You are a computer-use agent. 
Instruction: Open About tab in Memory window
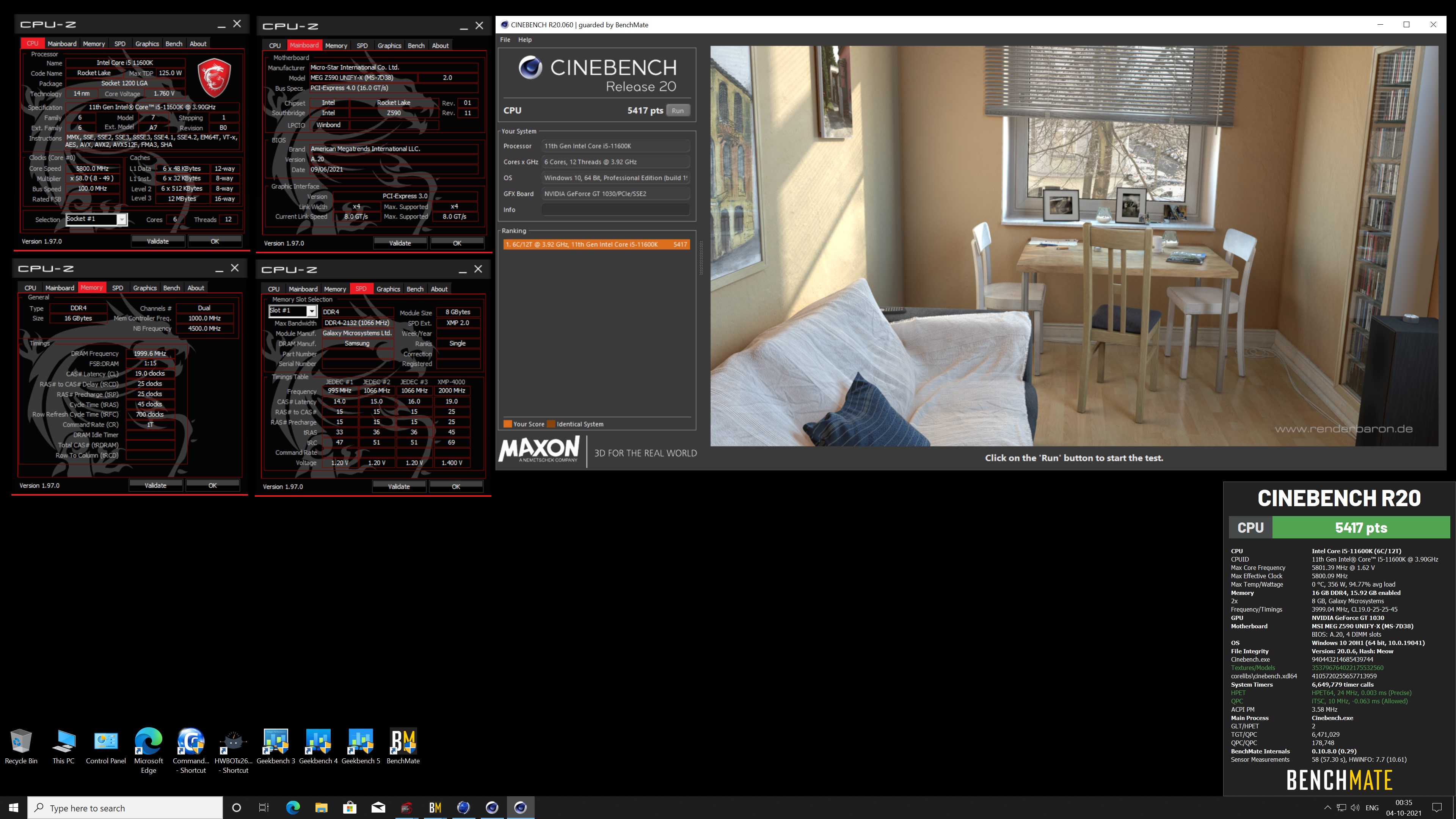click(196, 288)
